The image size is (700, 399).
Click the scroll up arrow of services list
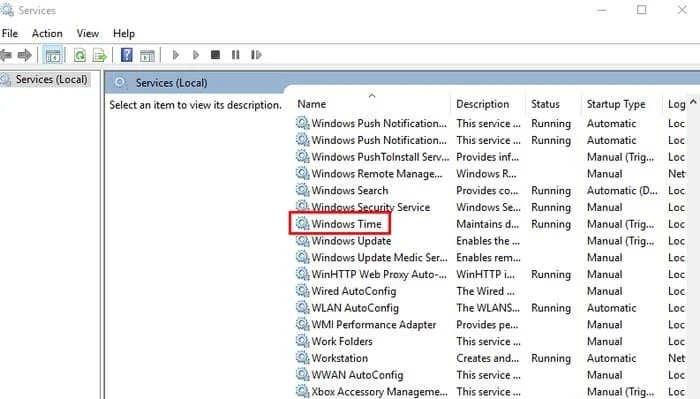point(693,102)
